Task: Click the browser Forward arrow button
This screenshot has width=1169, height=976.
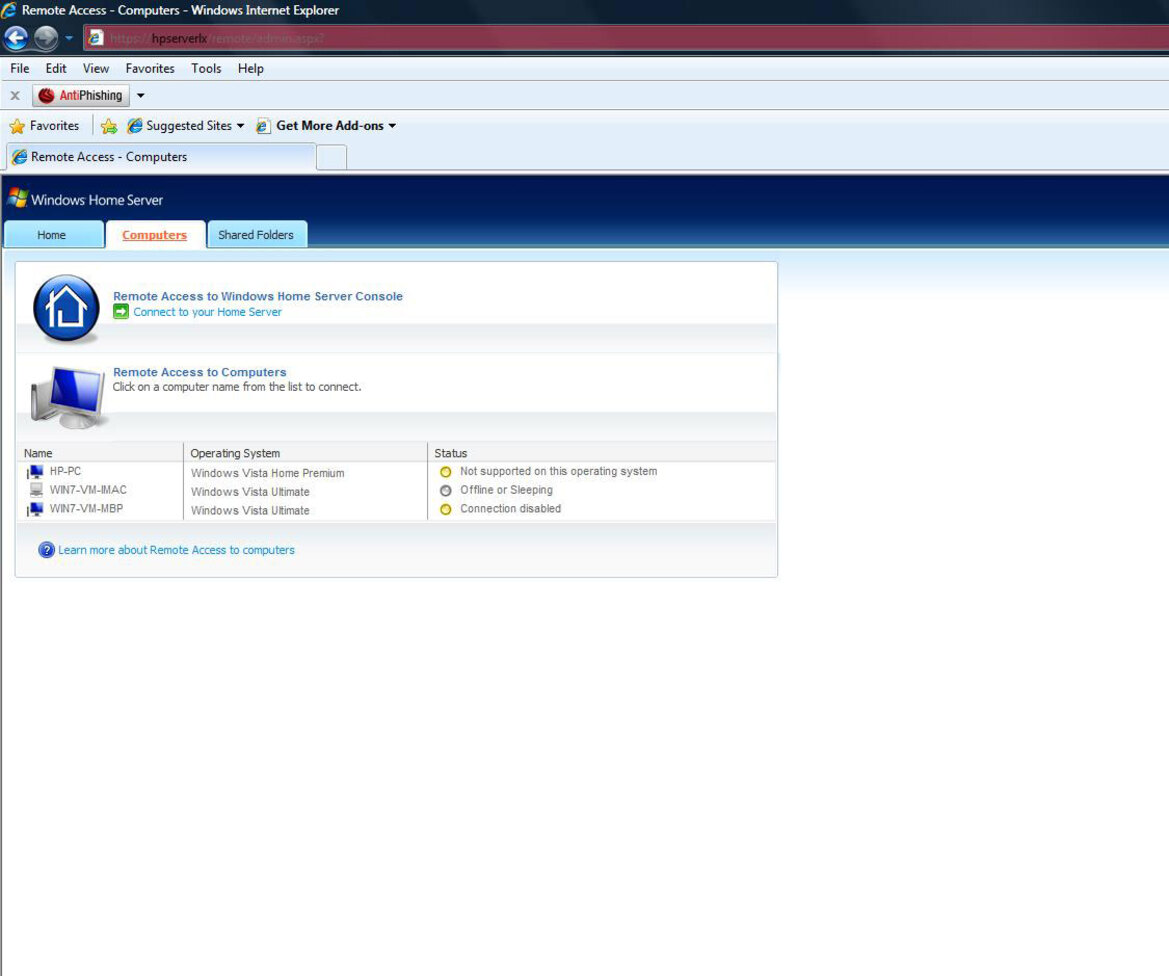Action: click(x=46, y=38)
